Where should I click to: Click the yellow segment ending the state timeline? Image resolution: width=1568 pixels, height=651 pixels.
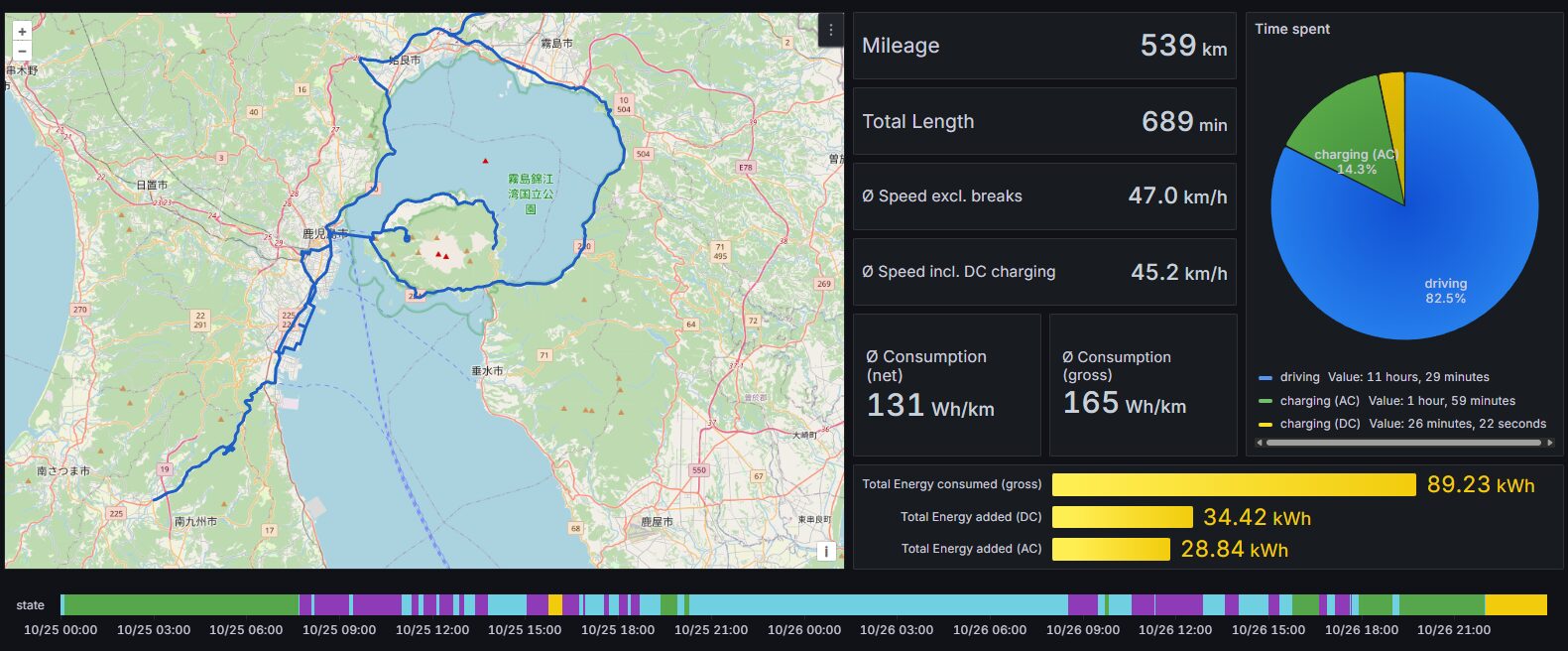pyautogui.click(x=1514, y=604)
